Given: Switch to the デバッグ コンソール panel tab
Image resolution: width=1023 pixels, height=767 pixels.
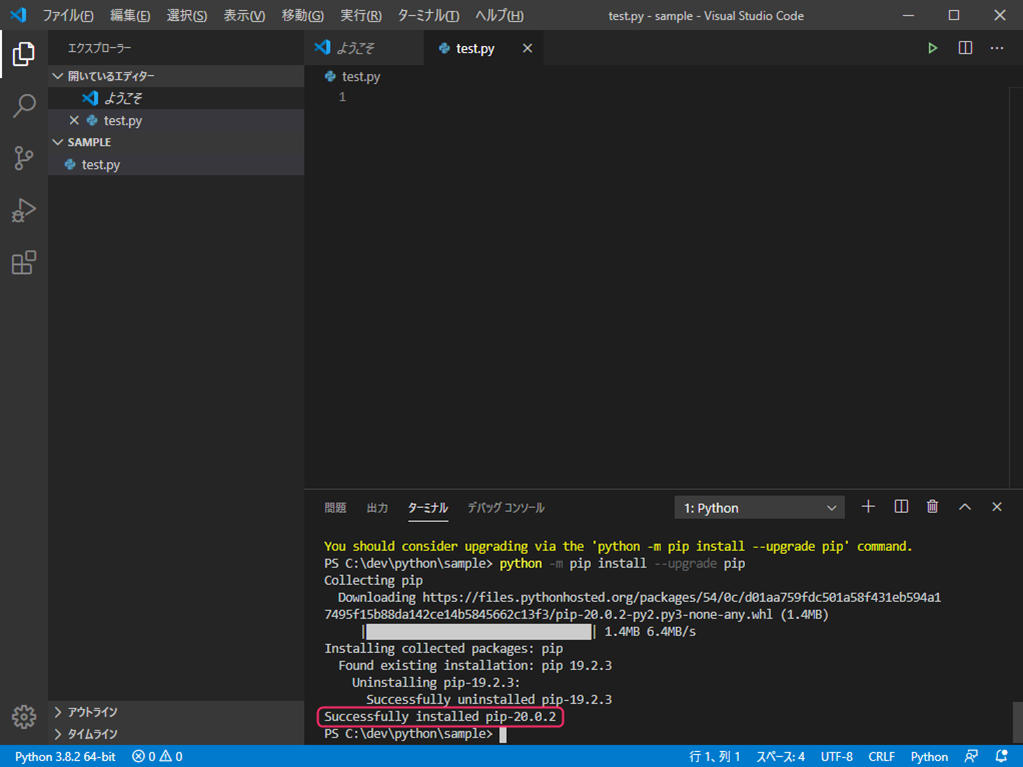Looking at the screenshot, I should tap(506, 507).
